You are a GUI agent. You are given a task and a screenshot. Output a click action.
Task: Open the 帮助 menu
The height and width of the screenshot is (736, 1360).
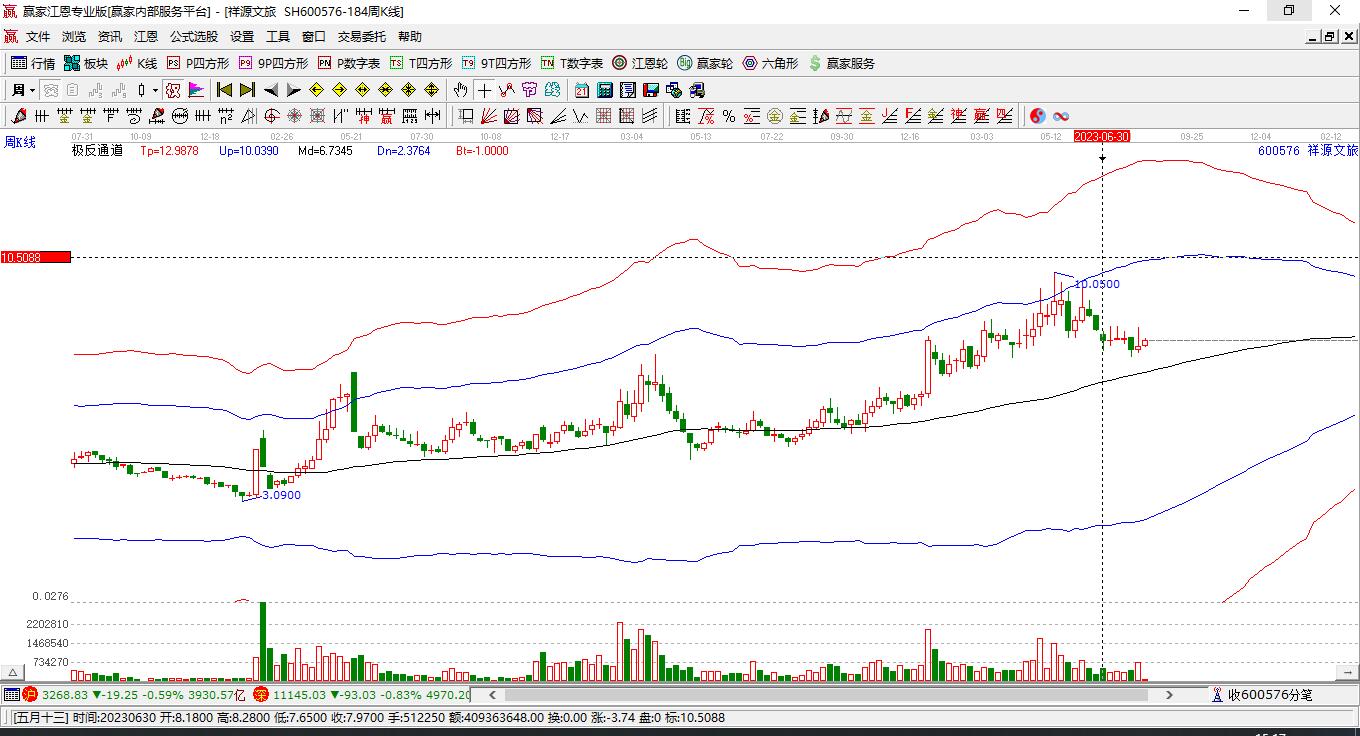pyautogui.click(x=410, y=37)
